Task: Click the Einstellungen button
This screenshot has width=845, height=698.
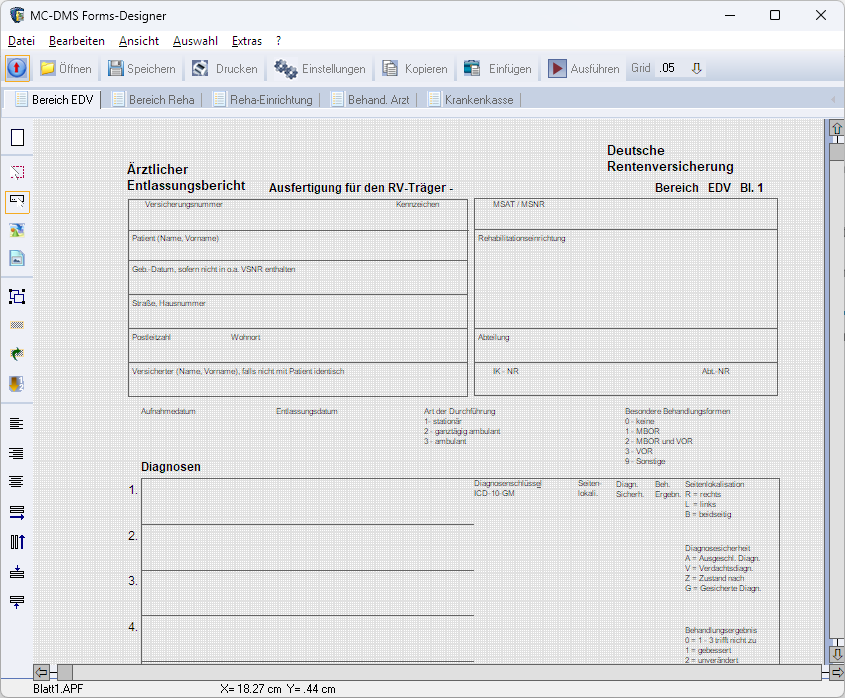Action: tap(321, 69)
